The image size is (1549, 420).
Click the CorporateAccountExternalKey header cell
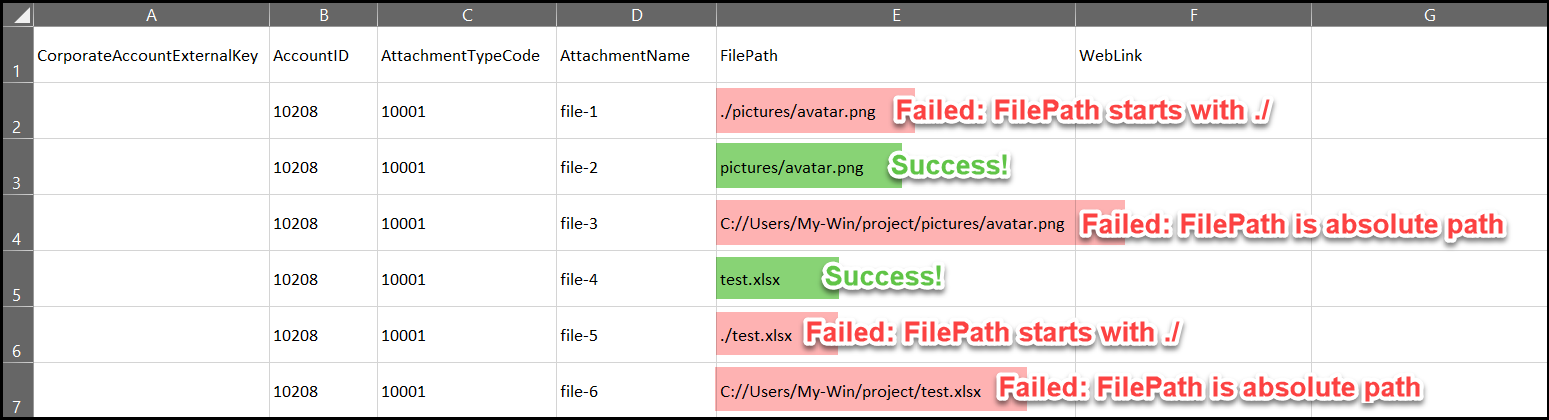coord(151,55)
